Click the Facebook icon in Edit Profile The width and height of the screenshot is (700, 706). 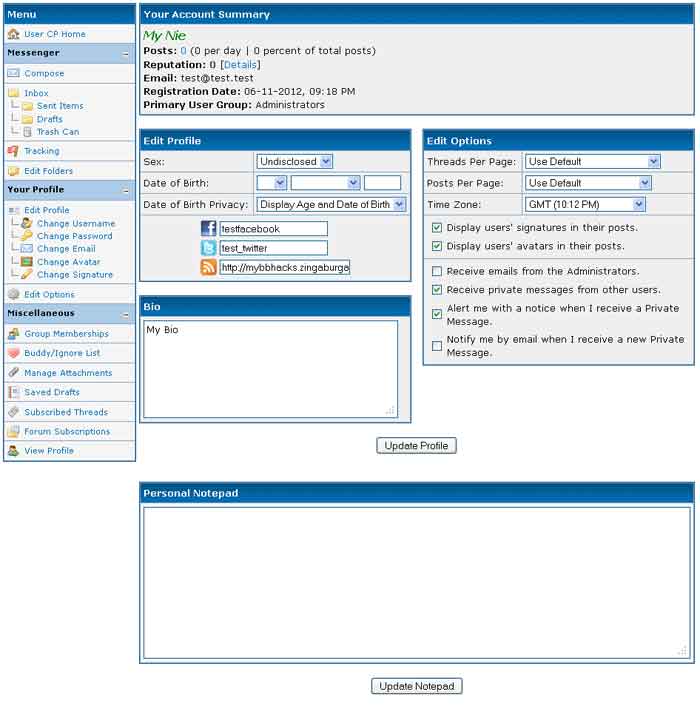[208, 229]
